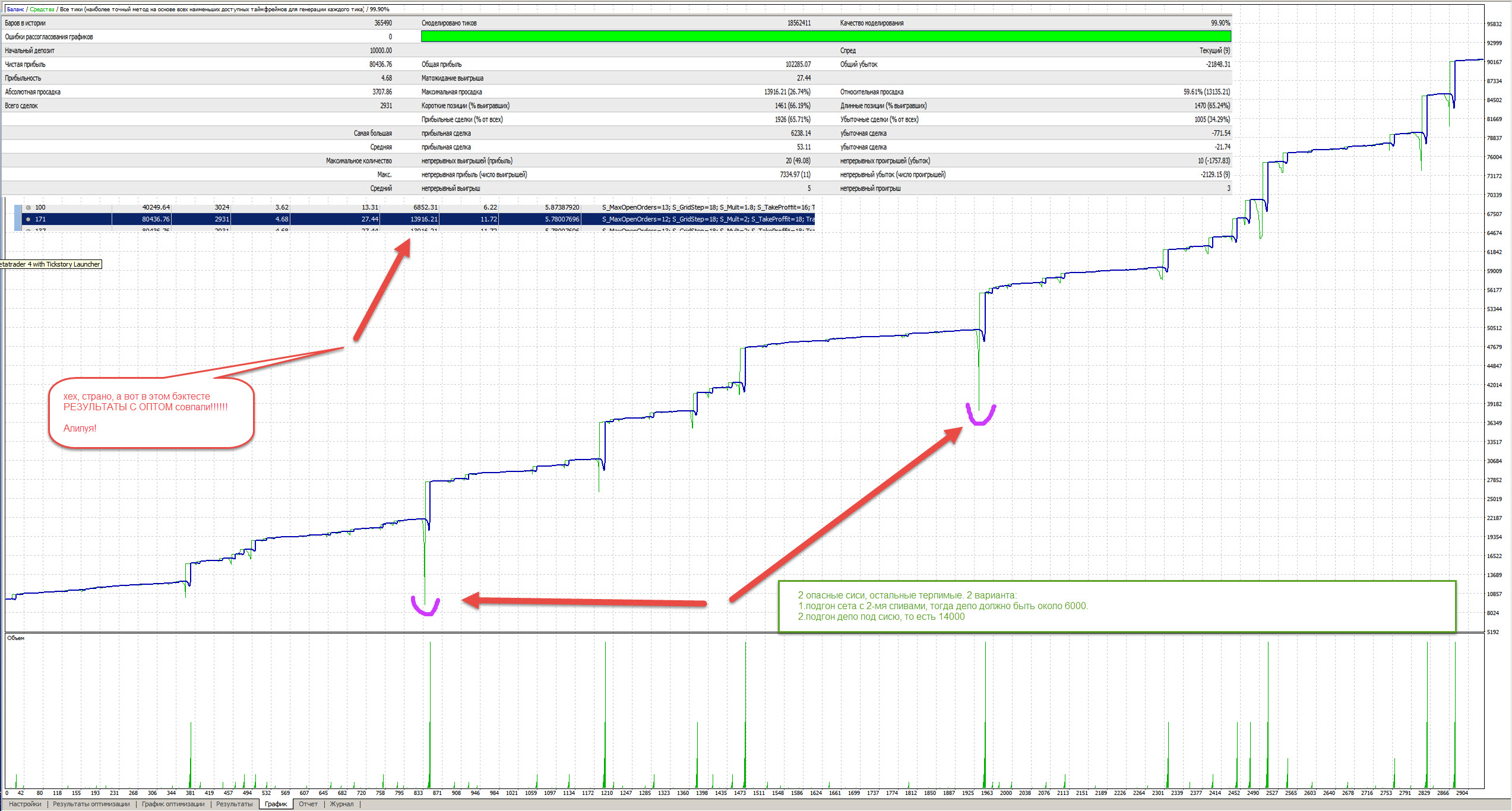Open the Отчет tab
The image size is (1512, 811).
click(308, 804)
